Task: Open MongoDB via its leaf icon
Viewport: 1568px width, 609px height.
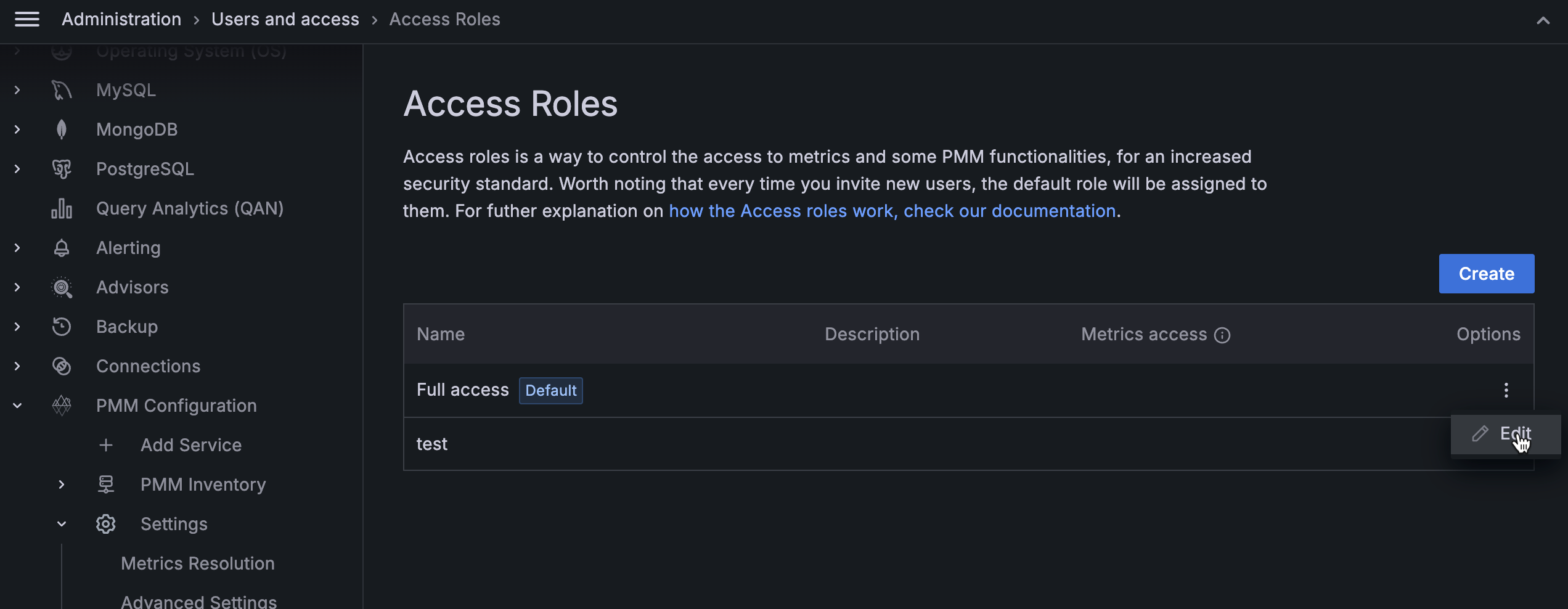Action: (x=60, y=129)
